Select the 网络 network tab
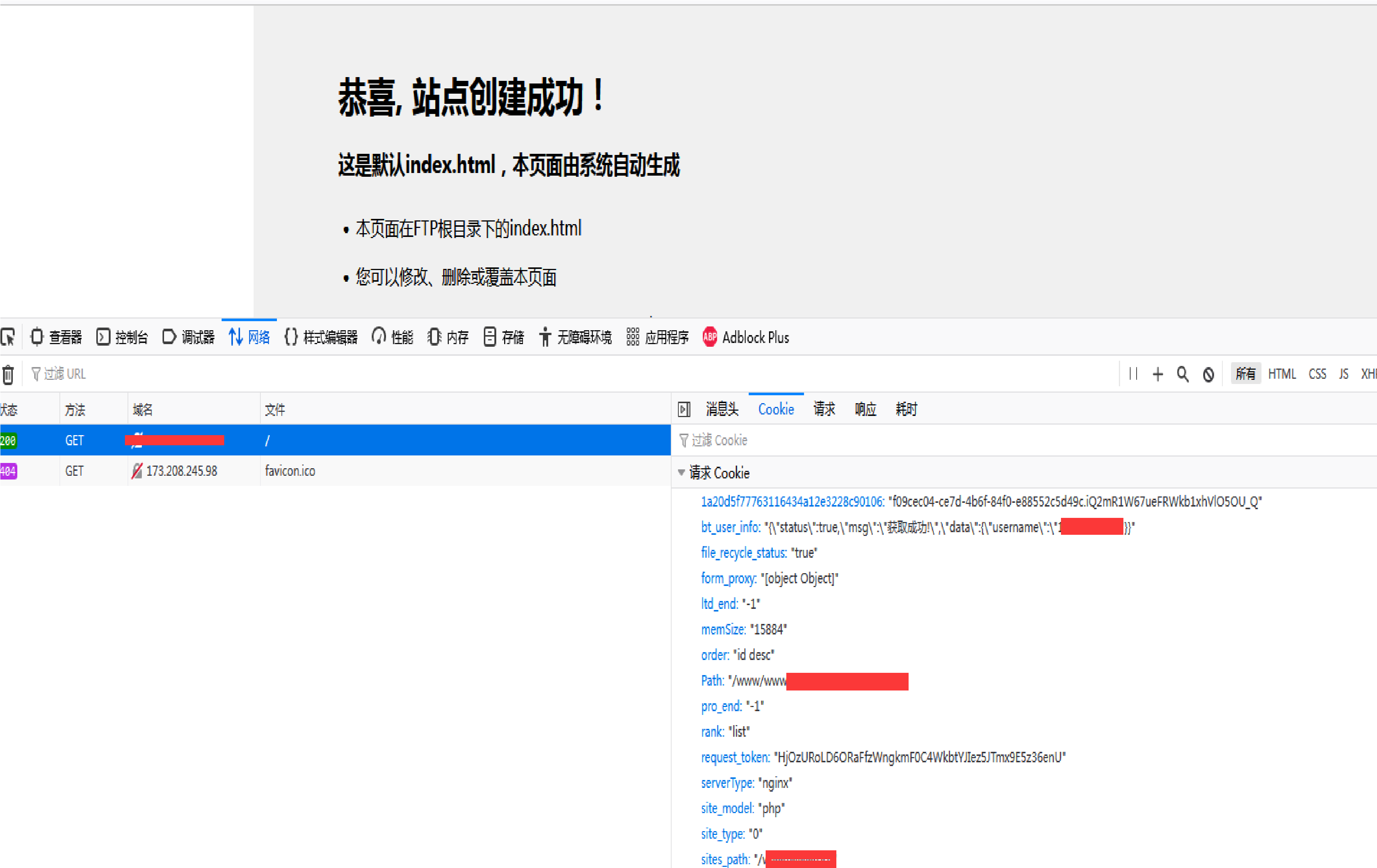This screenshot has height=868, width=1377. (249, 337)
